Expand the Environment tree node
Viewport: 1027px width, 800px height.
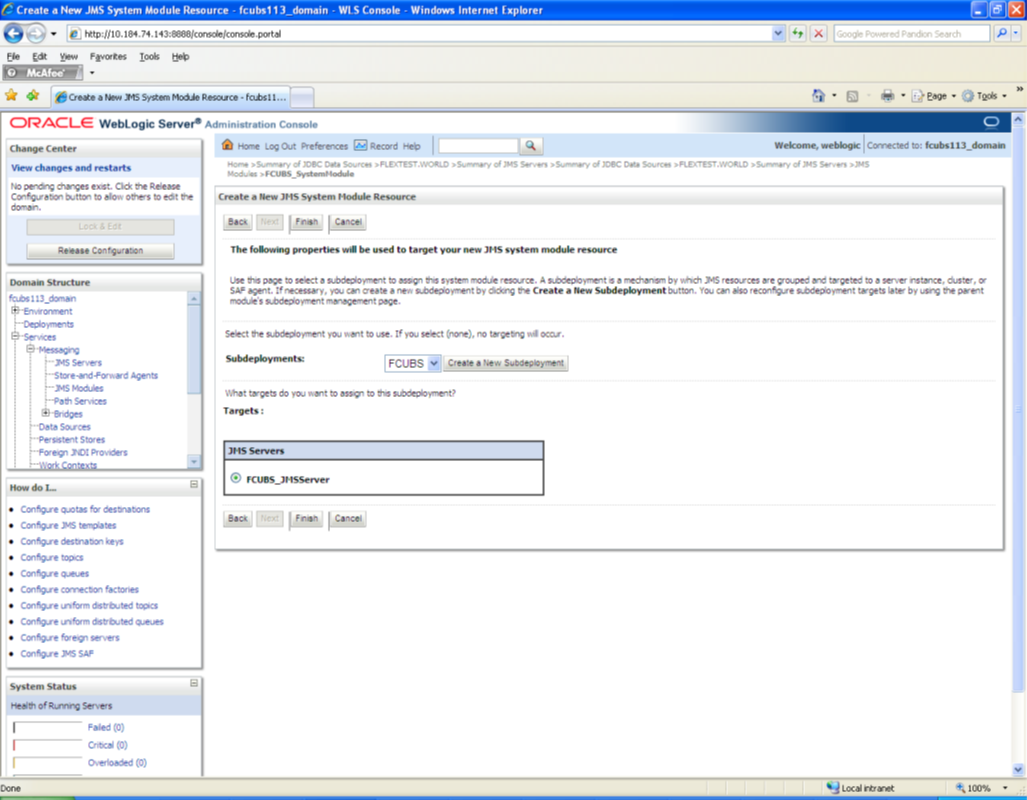(14, 311)
